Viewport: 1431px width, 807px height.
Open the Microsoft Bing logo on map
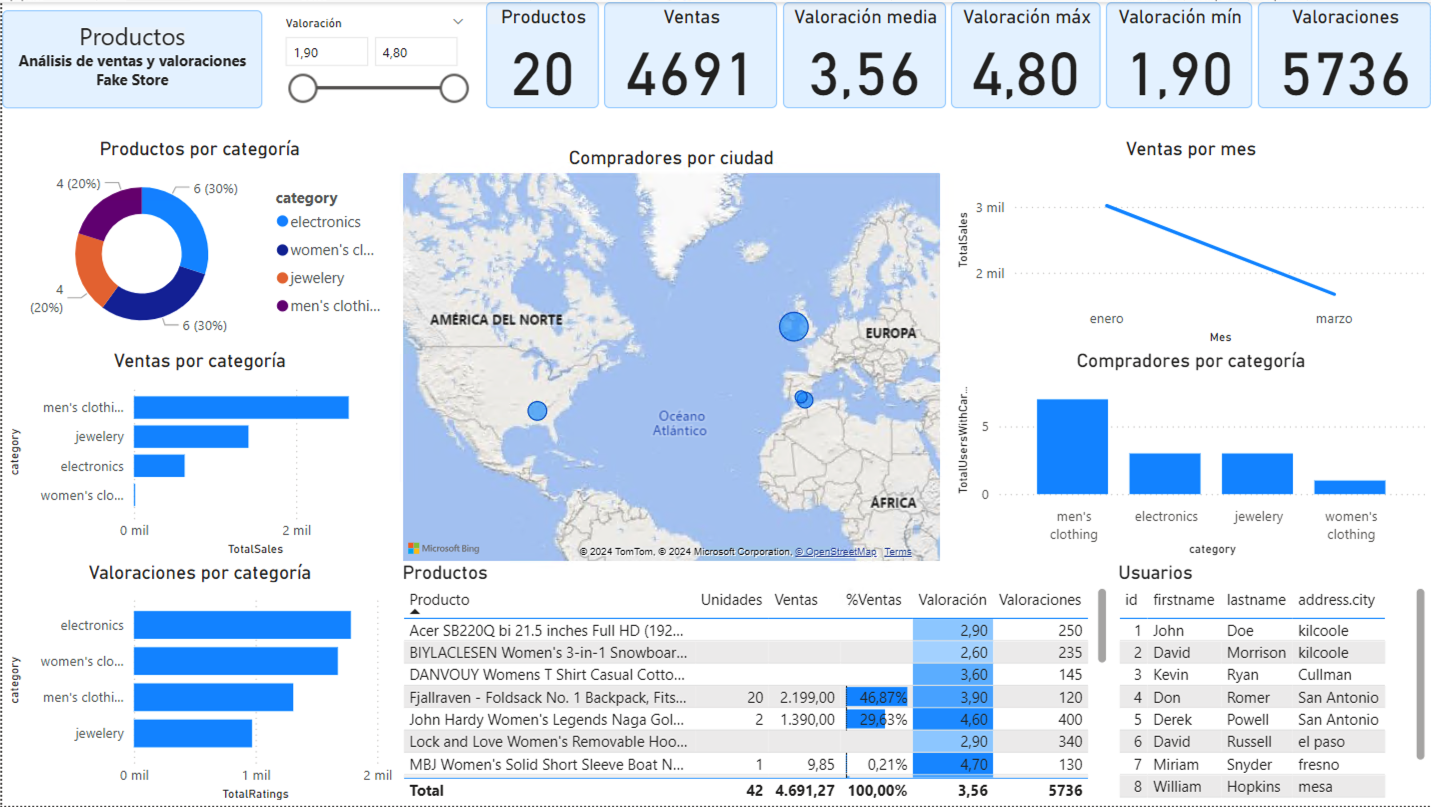pos(443,548)
